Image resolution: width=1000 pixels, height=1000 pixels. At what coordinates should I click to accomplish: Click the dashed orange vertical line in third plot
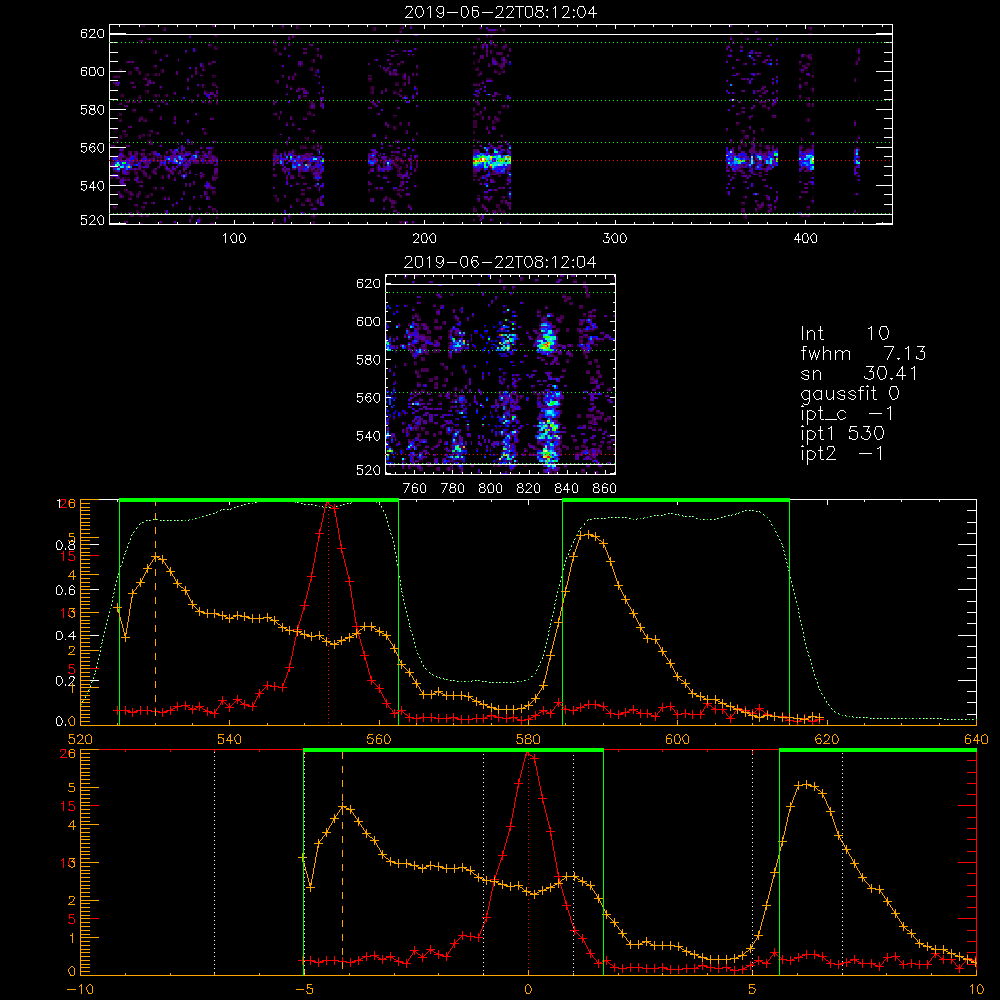pos(156,612)
